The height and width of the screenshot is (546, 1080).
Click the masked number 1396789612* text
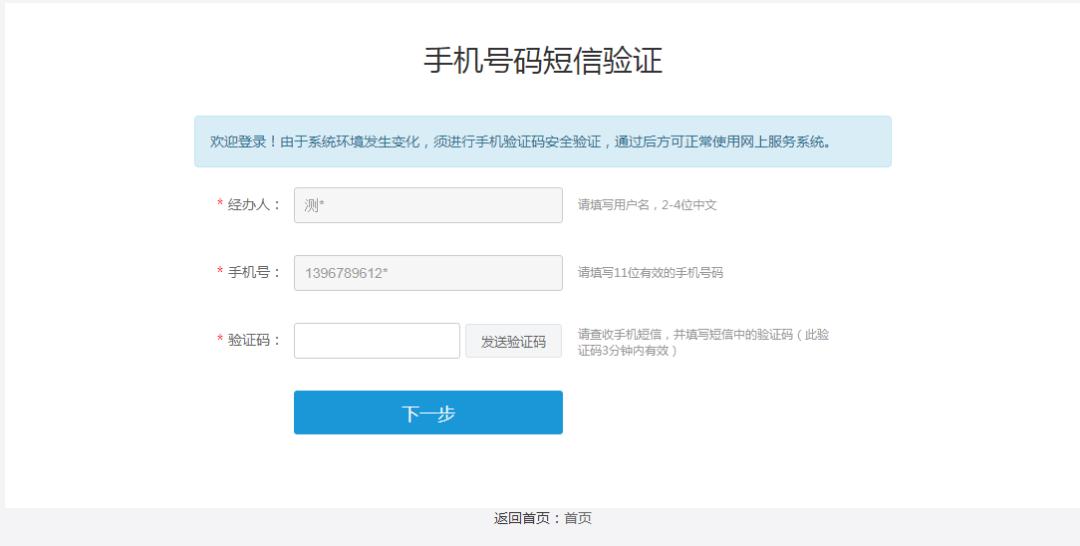coord(346,273)
